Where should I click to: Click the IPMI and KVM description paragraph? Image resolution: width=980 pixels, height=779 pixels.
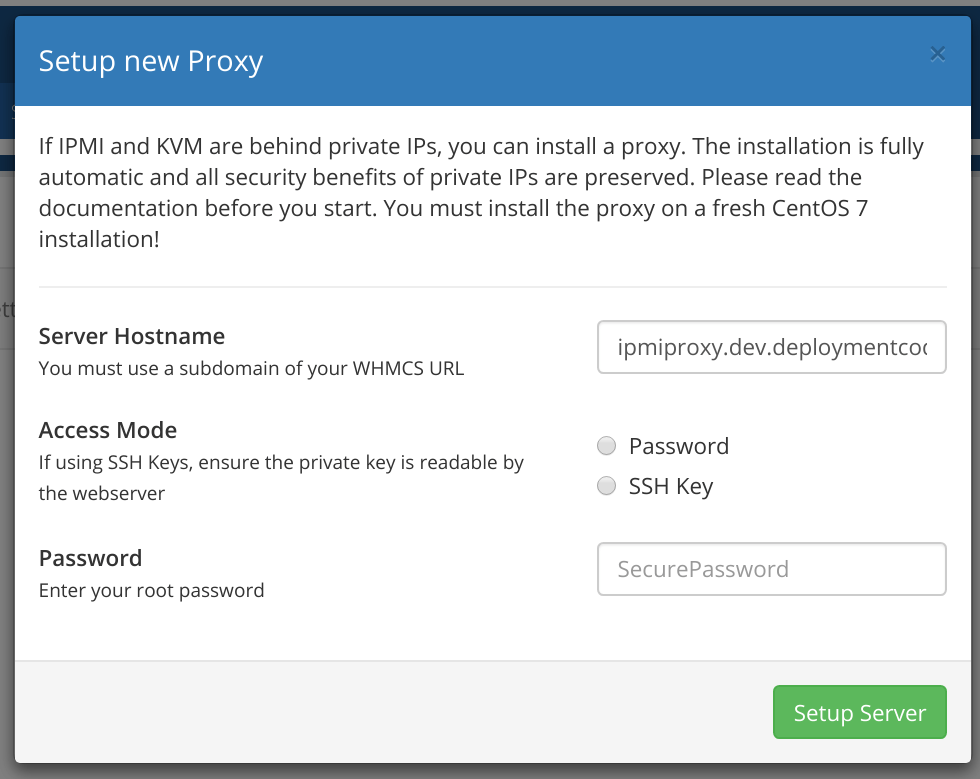click(481, 193)
